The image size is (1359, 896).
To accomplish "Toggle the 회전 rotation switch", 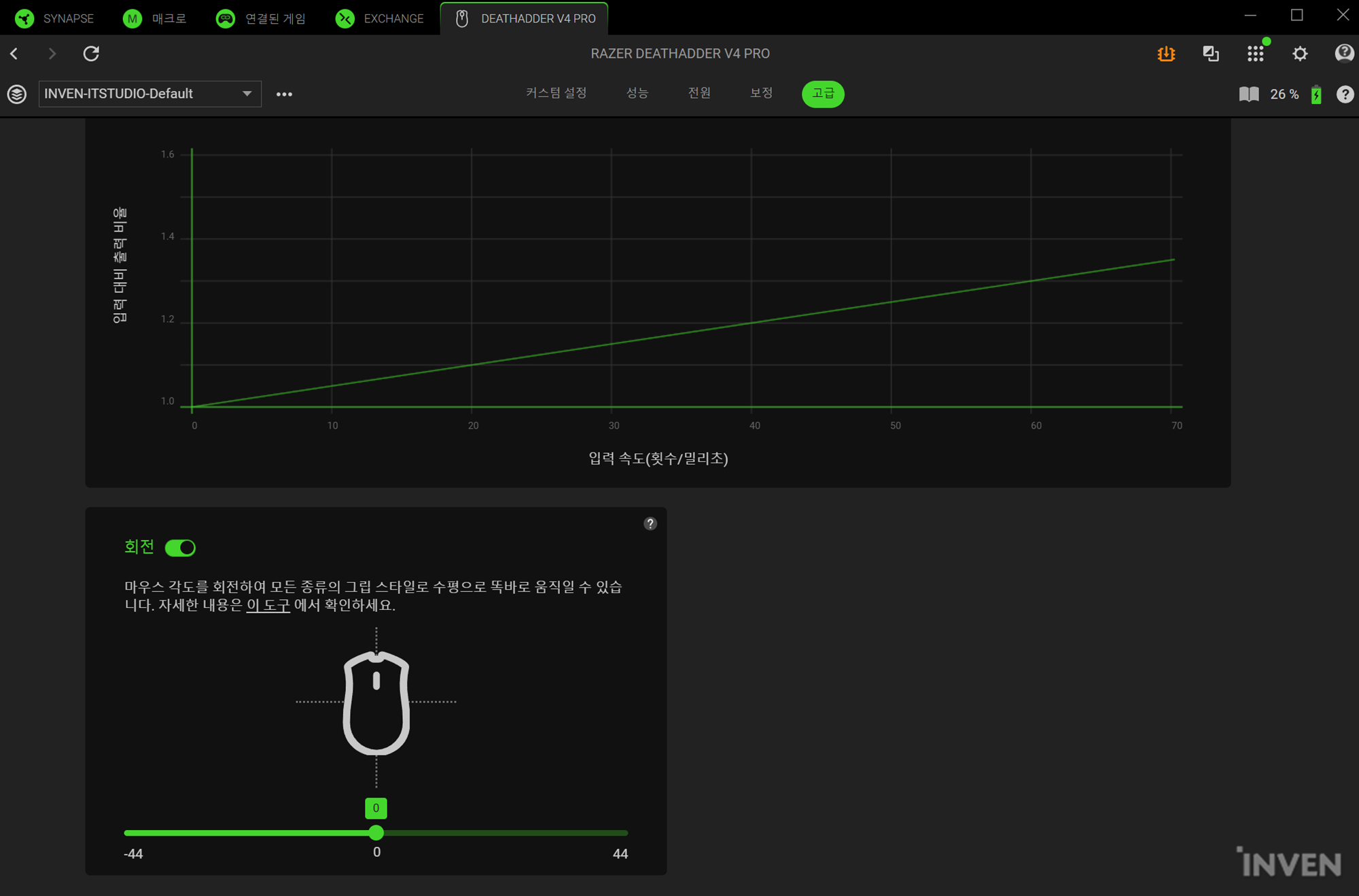I will pos(180,548).
